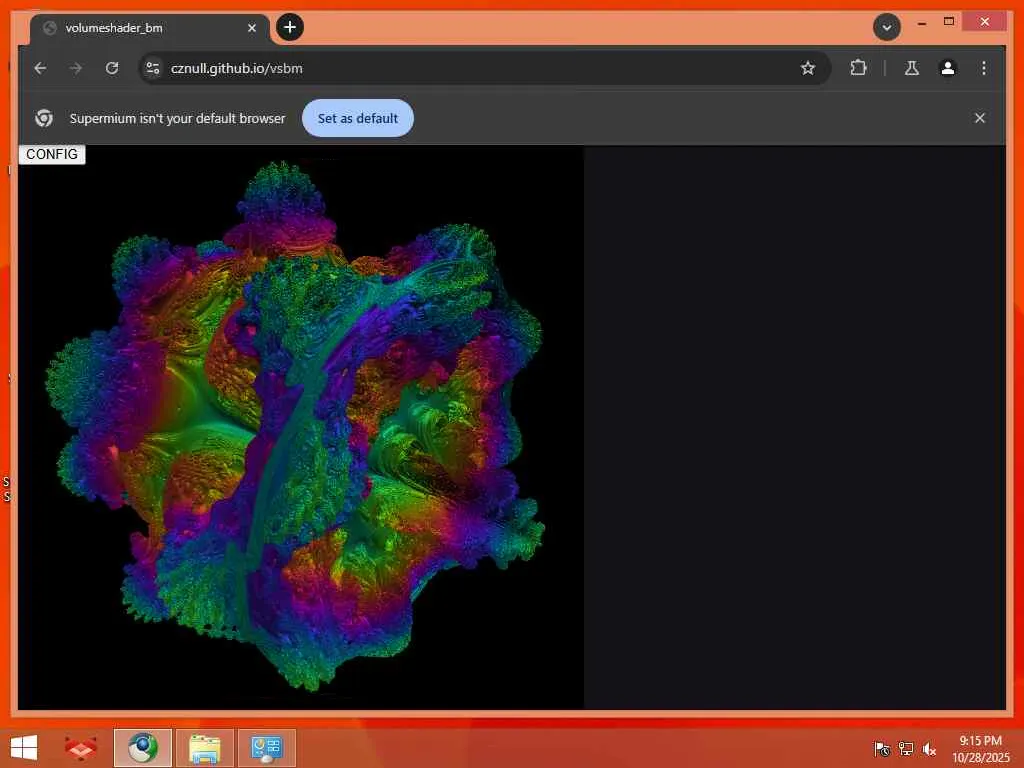Open Action Center flag tray icon
This screenshot has height=768, width=1024.
point(882,748)
